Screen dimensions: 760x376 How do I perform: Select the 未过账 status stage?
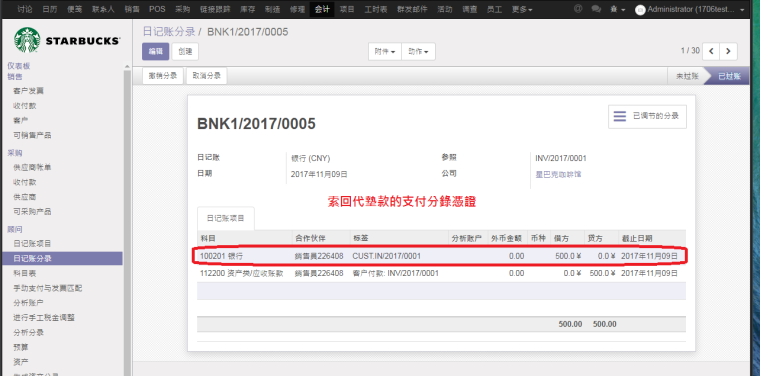687,76
